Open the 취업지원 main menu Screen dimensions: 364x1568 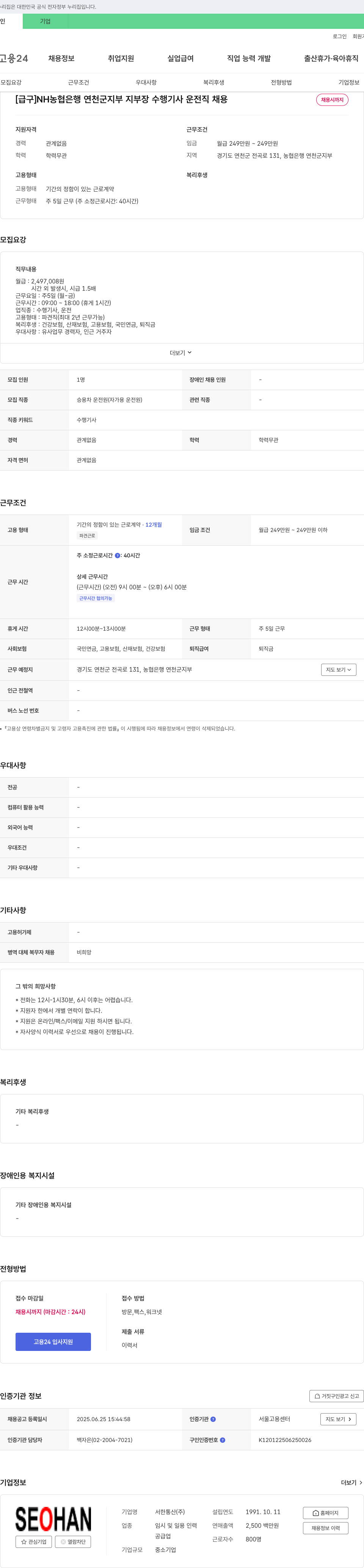[121, 58]
